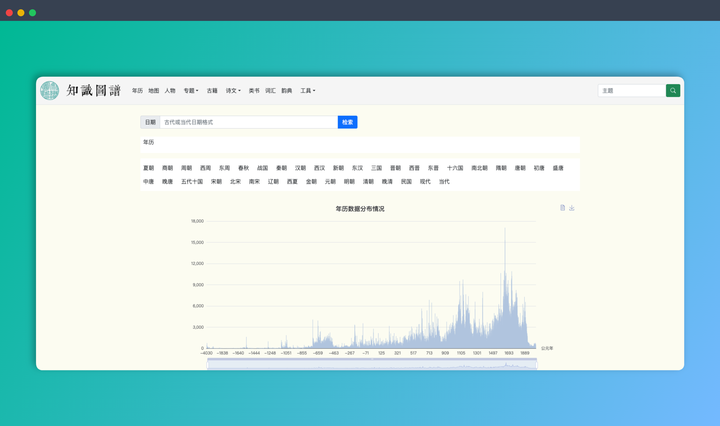Open the 民国 period link
The height and width of the screenshot is (426, 720).
[x=406, y=182]
